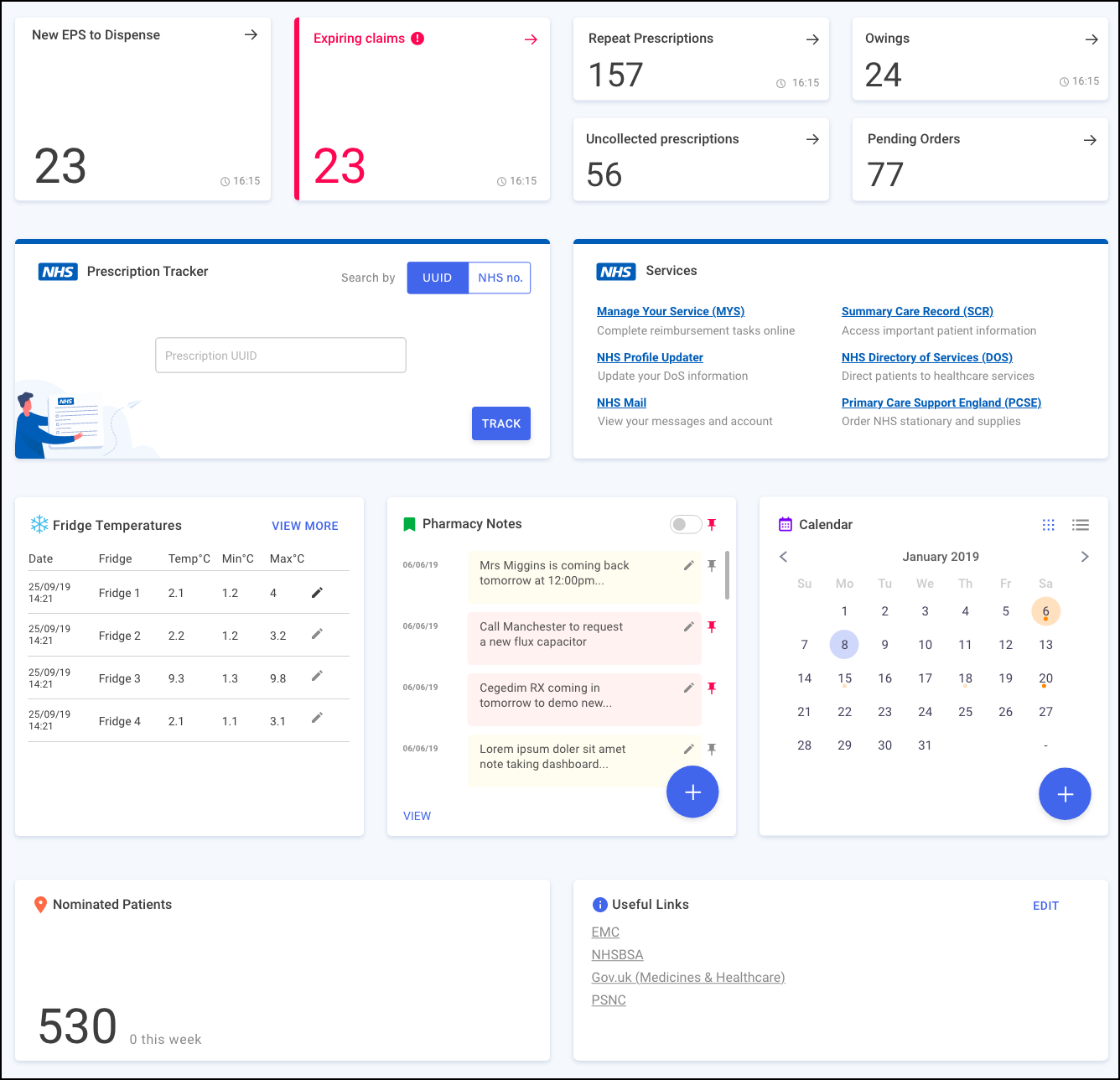
Task: Click the Prescription UUID input field
Action: 281,356
